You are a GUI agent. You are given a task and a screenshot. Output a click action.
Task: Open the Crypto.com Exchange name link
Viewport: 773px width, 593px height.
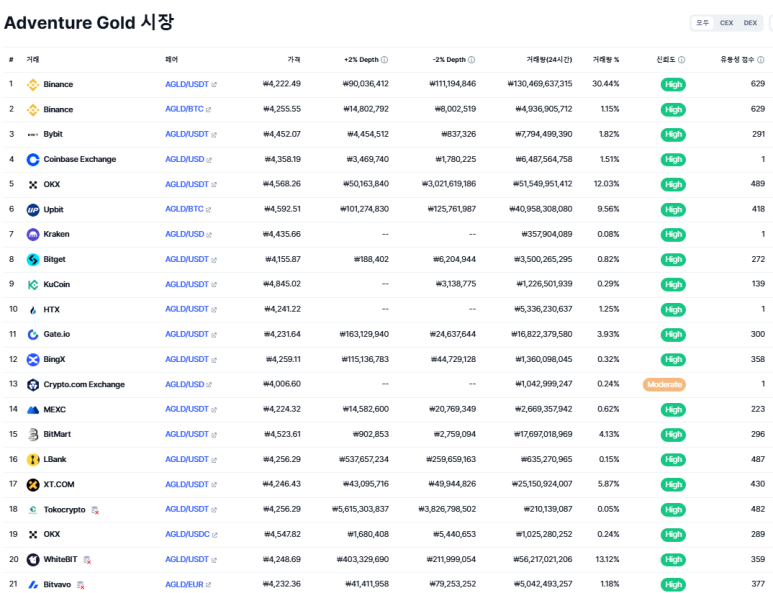[x=84, y=384]
